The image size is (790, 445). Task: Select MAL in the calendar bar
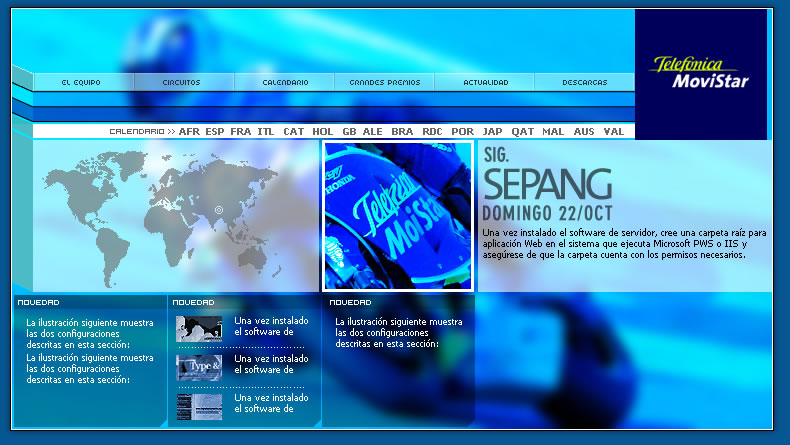coord(553,132)
